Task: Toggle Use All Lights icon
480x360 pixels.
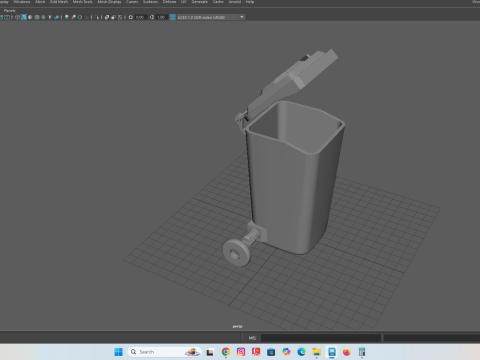Action: click(x=50, y=17)
